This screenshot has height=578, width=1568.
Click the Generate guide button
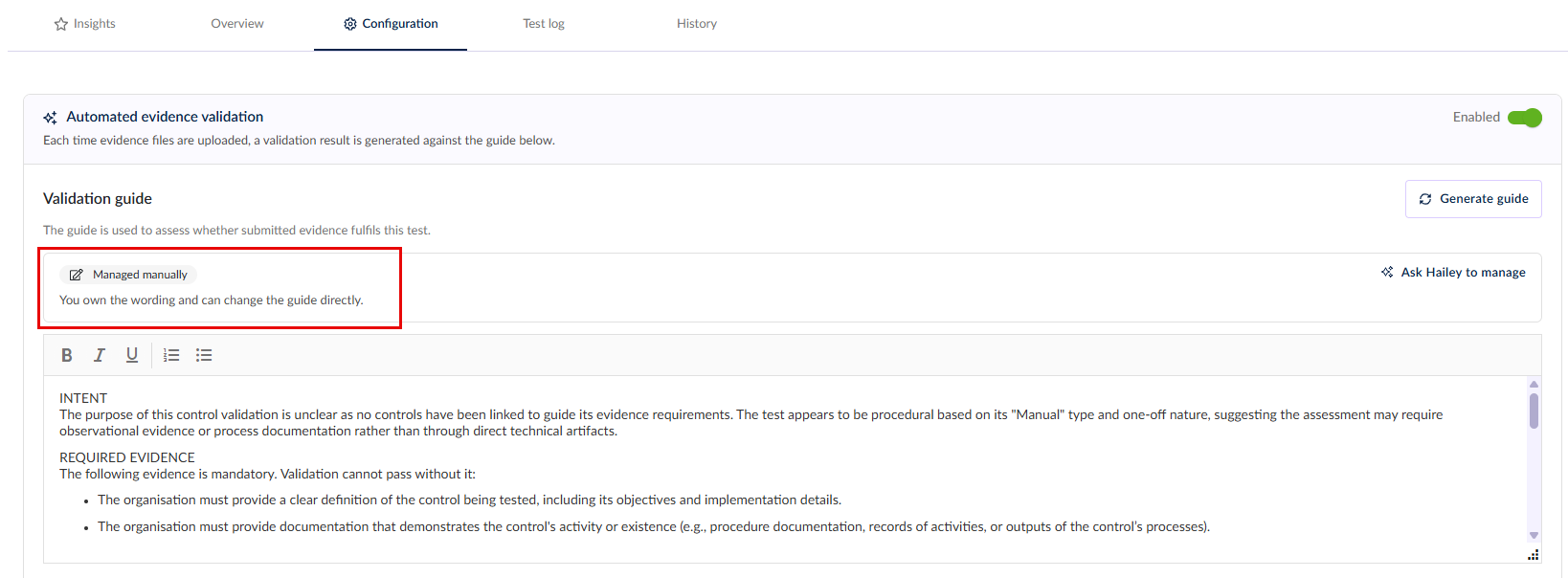click(x=1473, y=199)
